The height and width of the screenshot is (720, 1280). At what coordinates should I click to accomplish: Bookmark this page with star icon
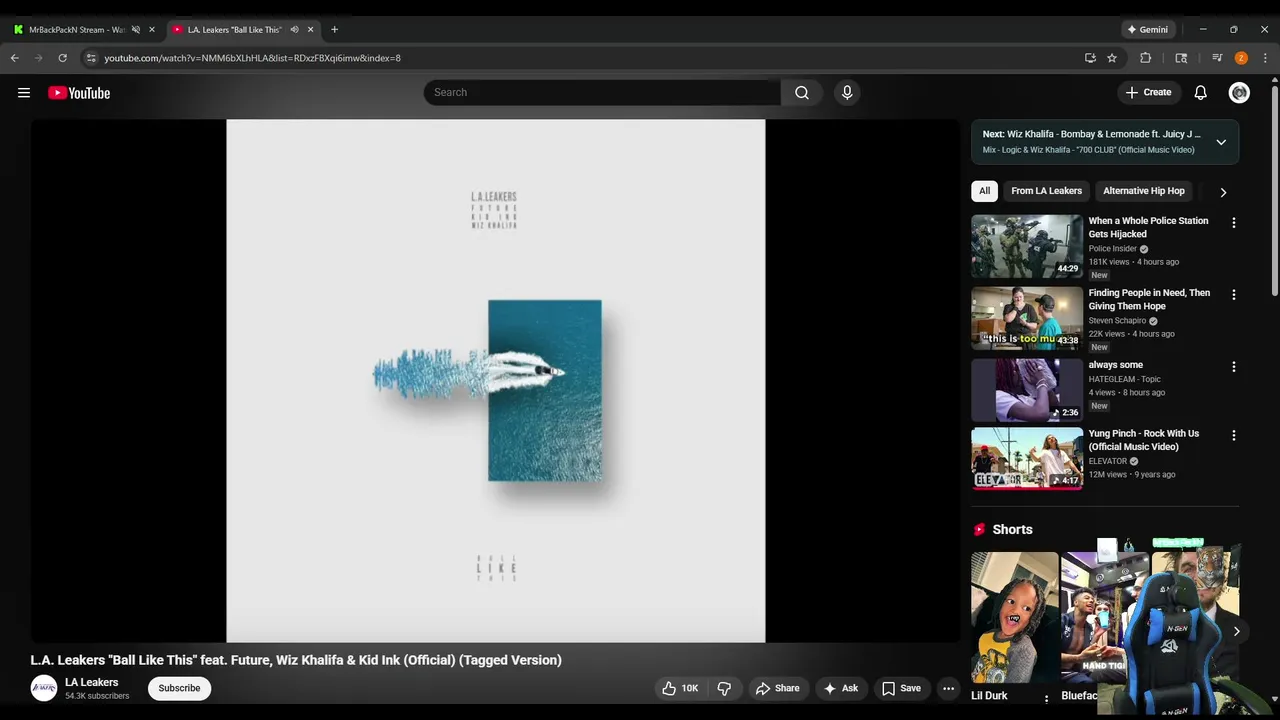[x=1112, y=58]
